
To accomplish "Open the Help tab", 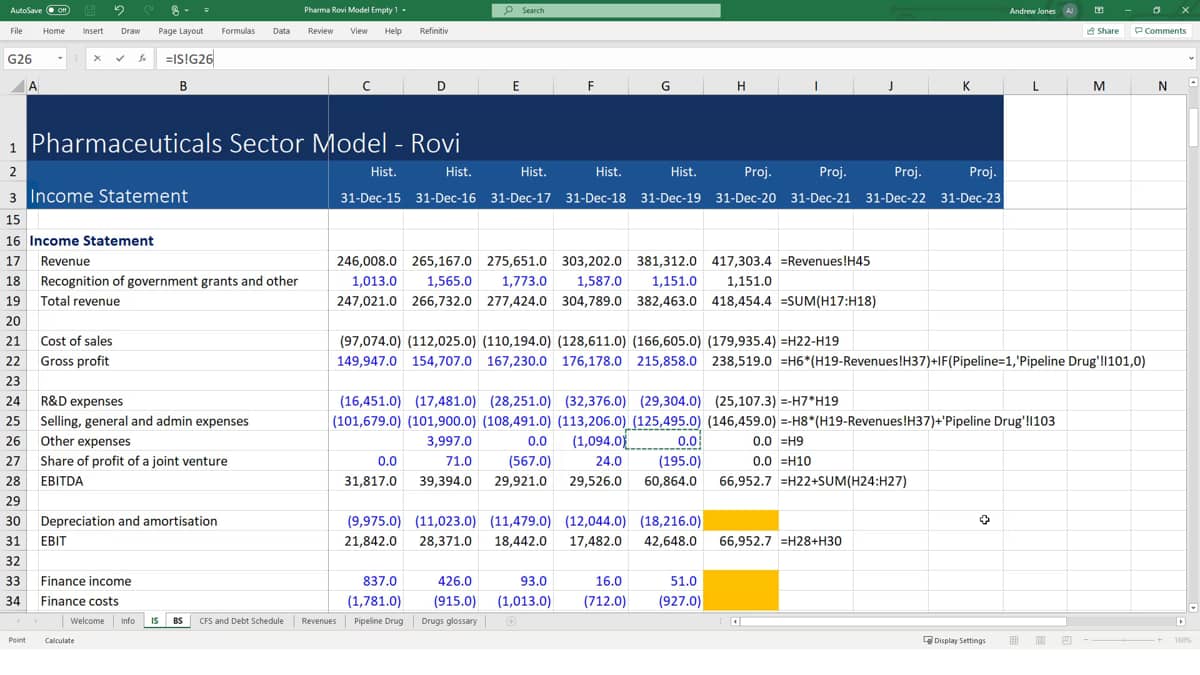I will click(393, 31).
